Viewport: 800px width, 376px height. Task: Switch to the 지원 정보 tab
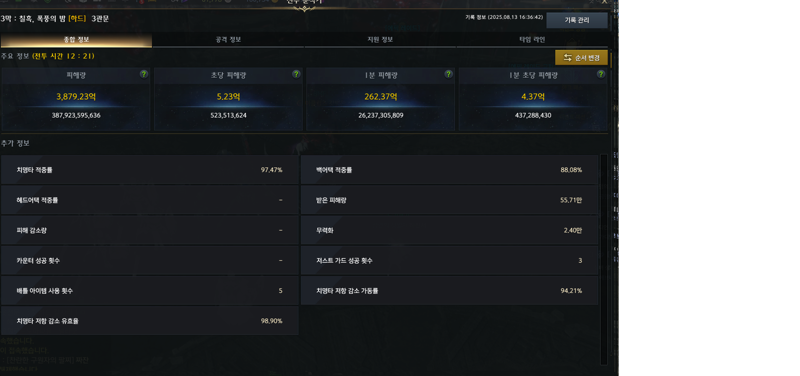pos(380,40)
